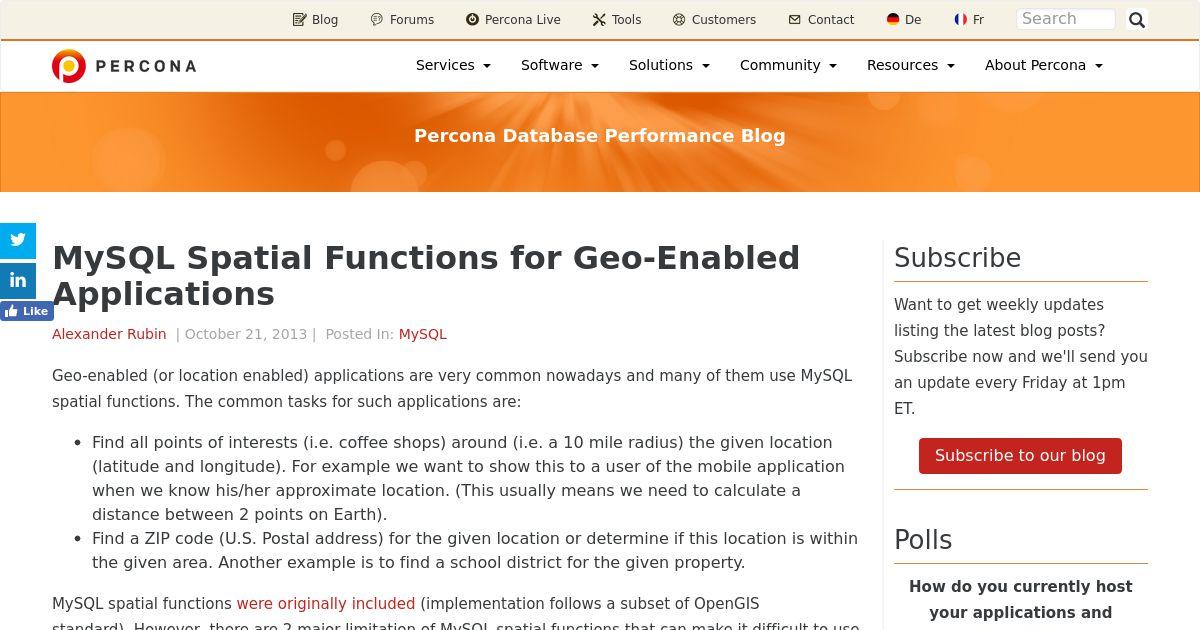Open the MySQL category link

423,334
